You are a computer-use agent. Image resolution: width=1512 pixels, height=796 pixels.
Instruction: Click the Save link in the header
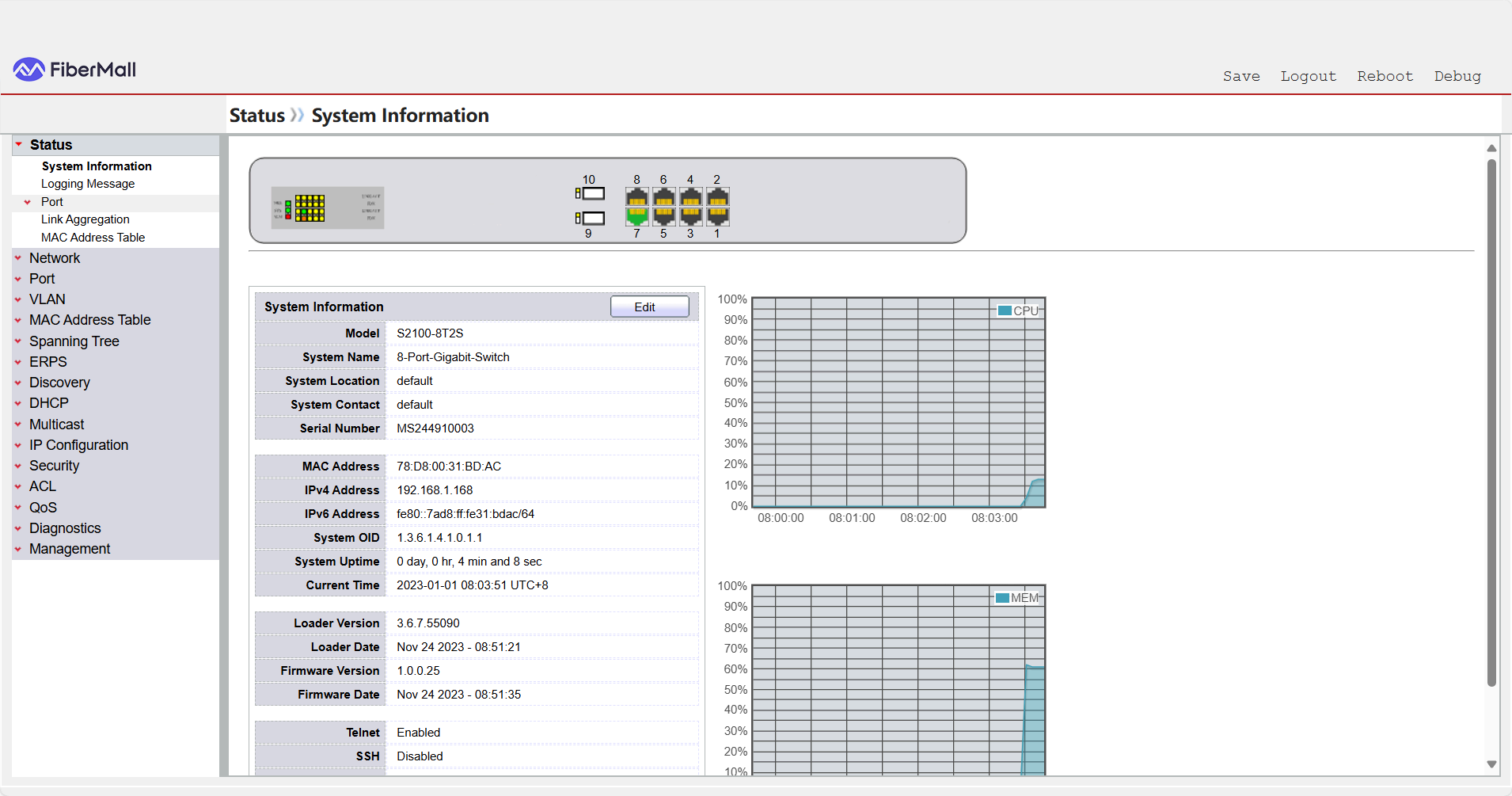1240,76
